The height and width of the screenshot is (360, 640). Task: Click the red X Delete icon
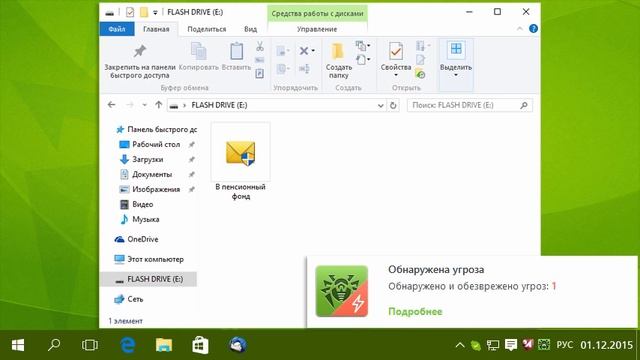click(304, 51)
